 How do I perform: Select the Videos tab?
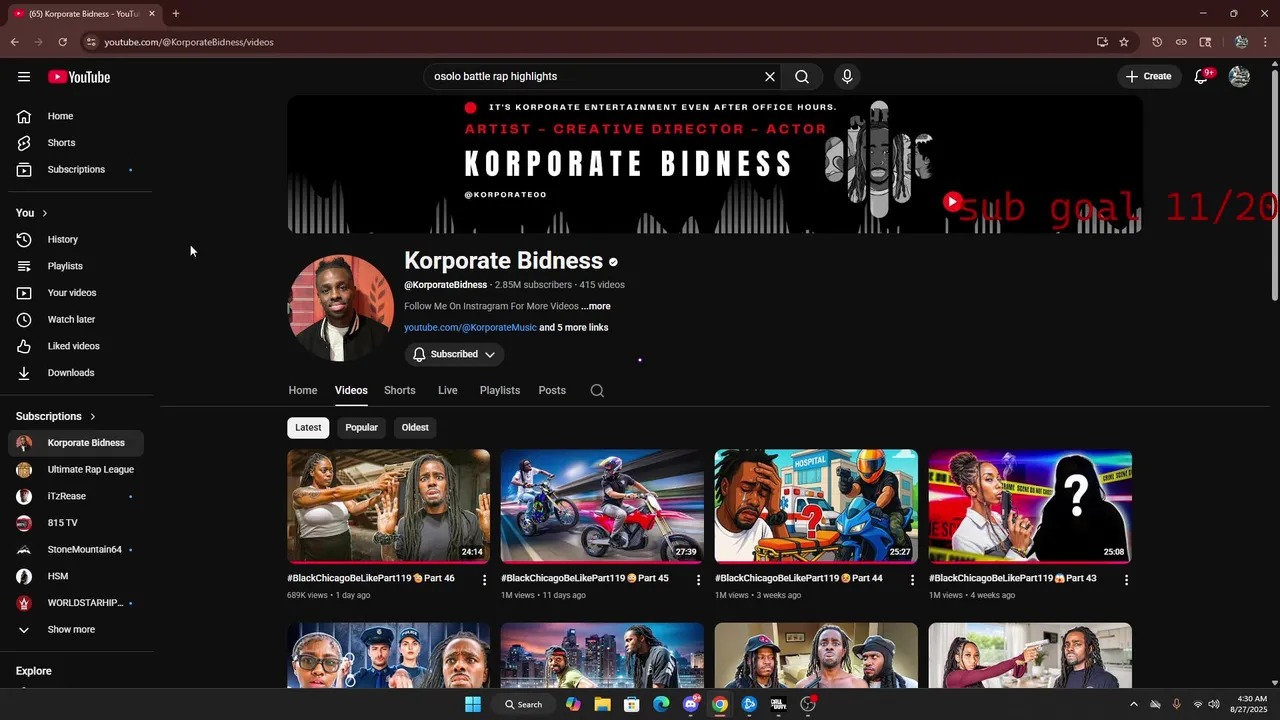click(x=351, y=391)
